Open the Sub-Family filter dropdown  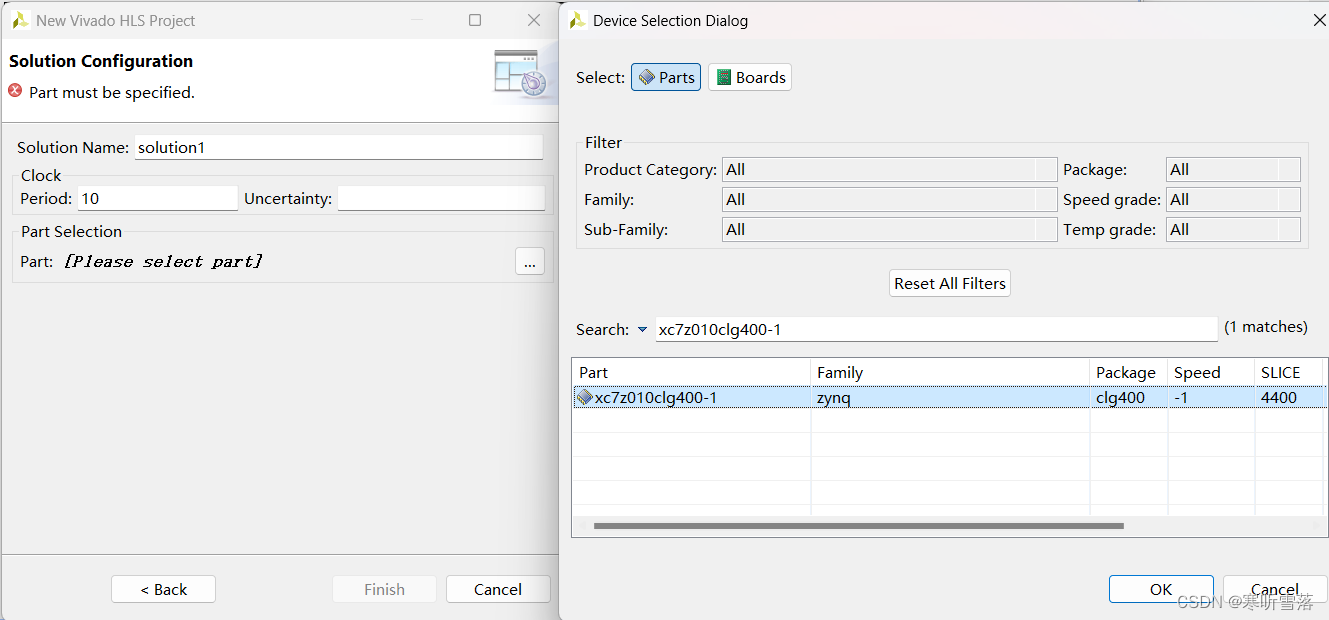click(889, 230)
